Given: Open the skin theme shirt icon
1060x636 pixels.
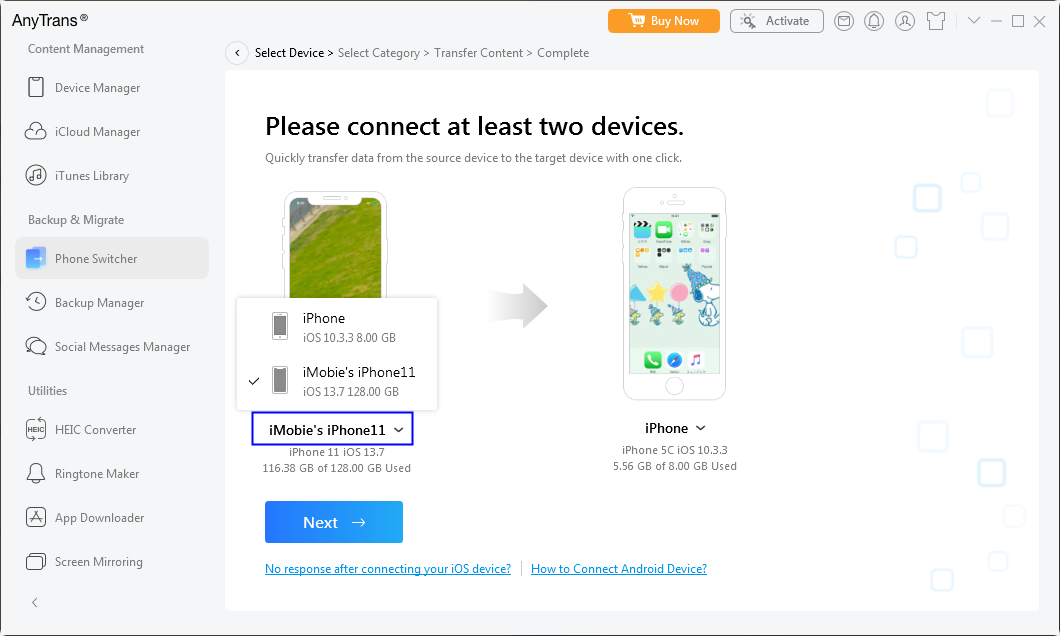Looking at the screenshot, I should click(936, 21).
